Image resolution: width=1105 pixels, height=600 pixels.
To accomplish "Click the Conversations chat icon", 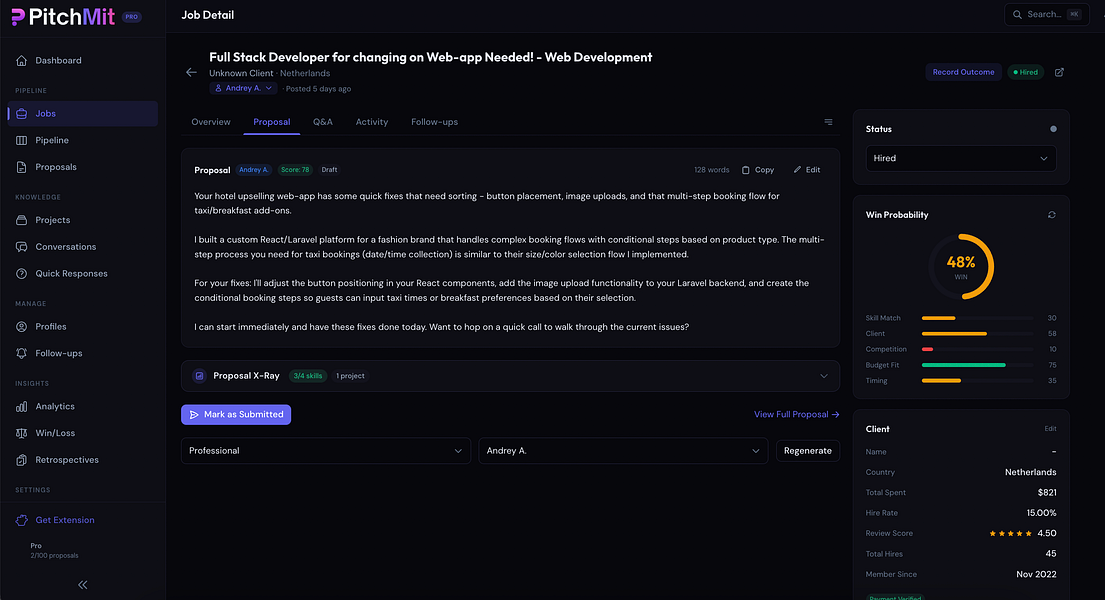I will (x=22, y=247).
